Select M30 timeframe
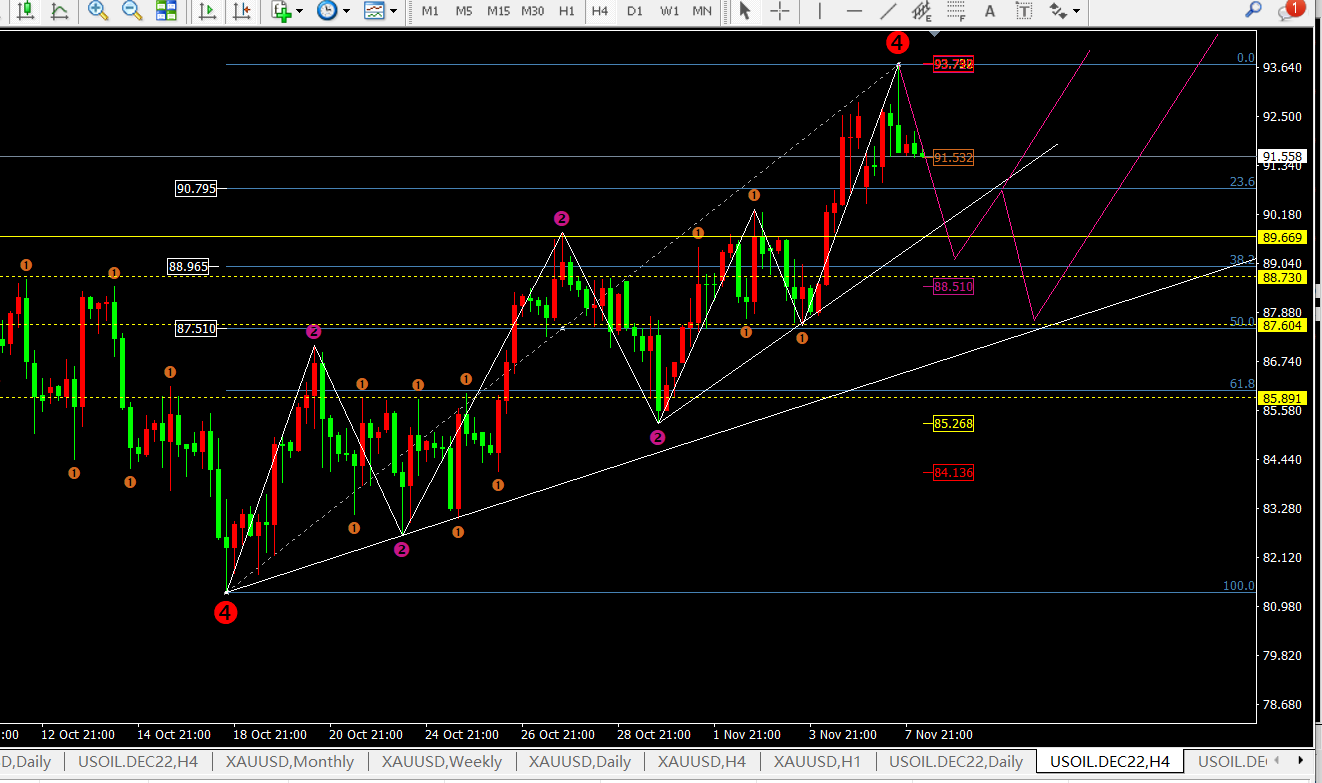The image size is (1322, 783). (533, 11)
